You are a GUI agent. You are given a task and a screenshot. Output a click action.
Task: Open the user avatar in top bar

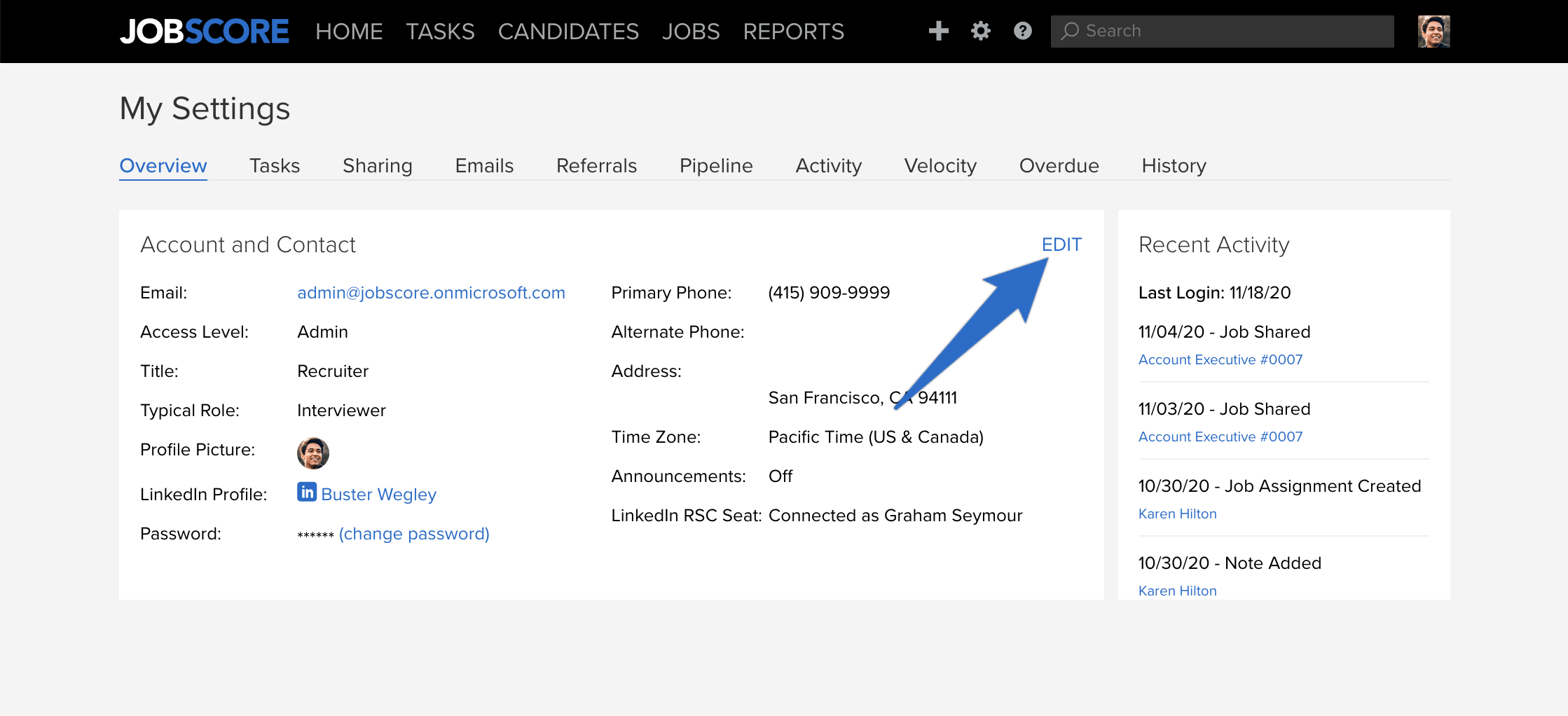pyautogui.click(x=1433, y=32)
